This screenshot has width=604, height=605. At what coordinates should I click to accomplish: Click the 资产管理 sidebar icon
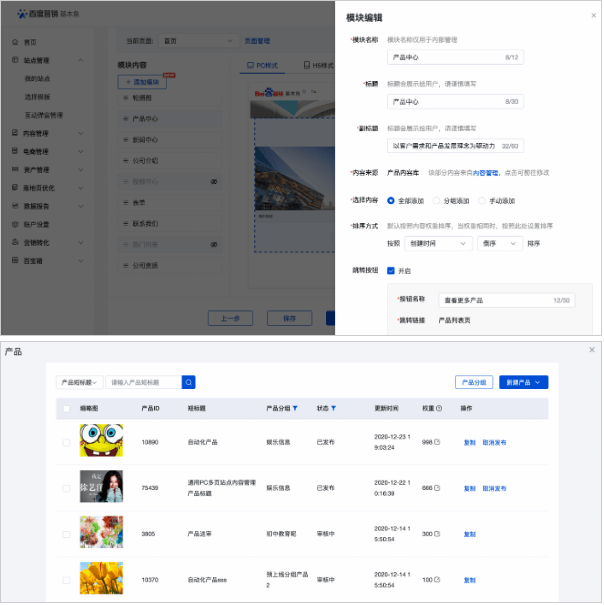pos(15,169)
